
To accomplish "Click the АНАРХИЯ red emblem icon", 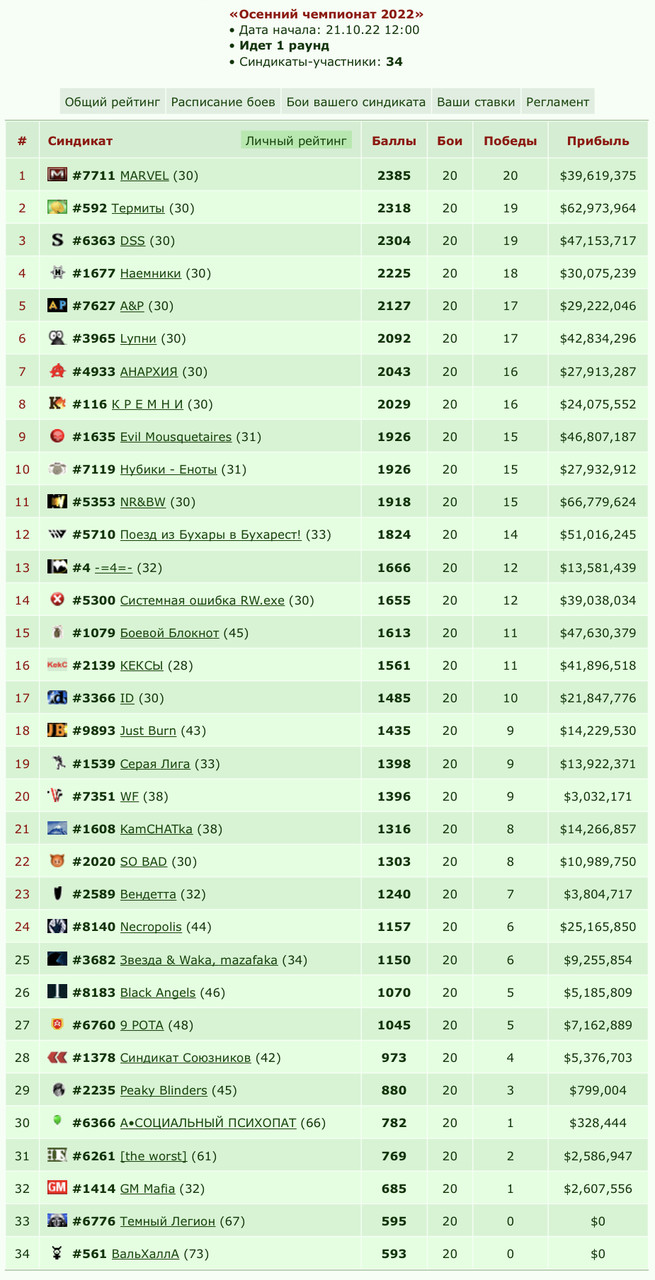I will click(x=57, y=371).
